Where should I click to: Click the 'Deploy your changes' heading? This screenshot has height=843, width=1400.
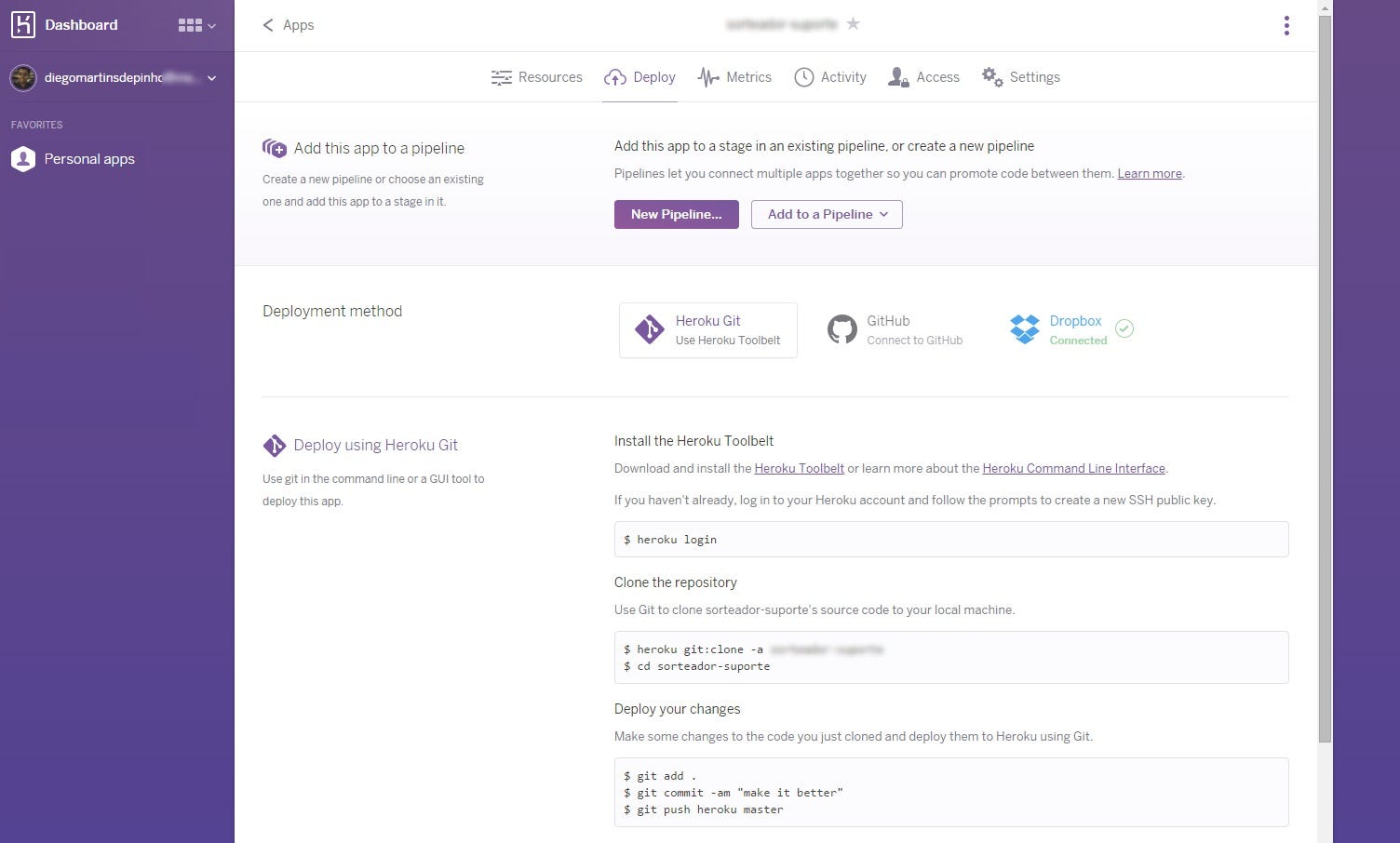pos(677,709)
